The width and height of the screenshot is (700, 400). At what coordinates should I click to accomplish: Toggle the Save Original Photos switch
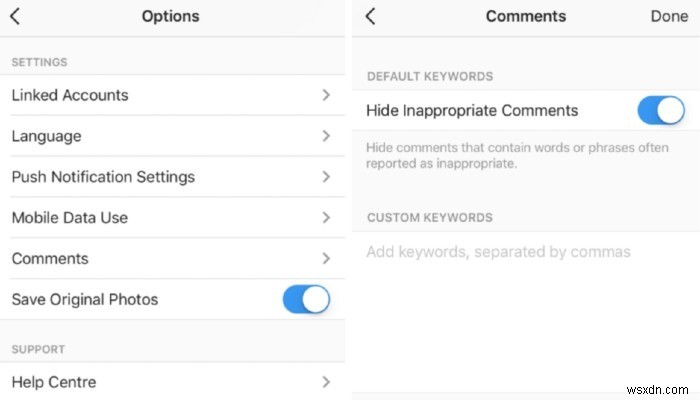pyautogui.click(x=306, y=299)
